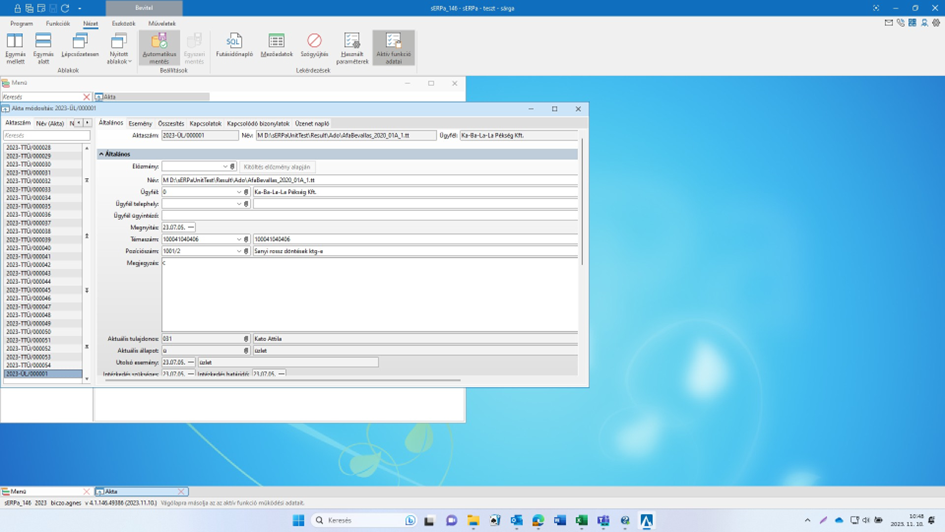Open the Kapcsolódó bizonylatok tab
The image size is (945, 532).
(258, 124)
